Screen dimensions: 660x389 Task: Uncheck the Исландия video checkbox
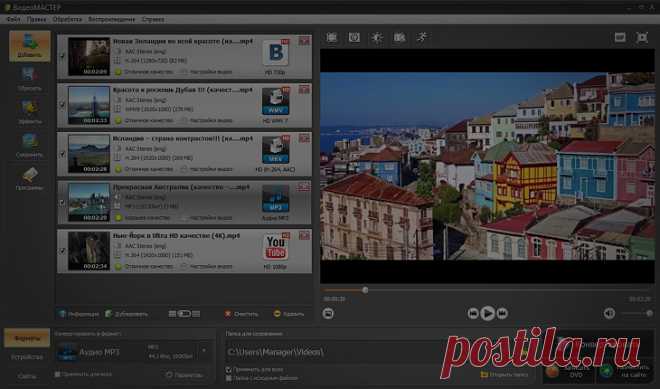[x=63, y=154]
